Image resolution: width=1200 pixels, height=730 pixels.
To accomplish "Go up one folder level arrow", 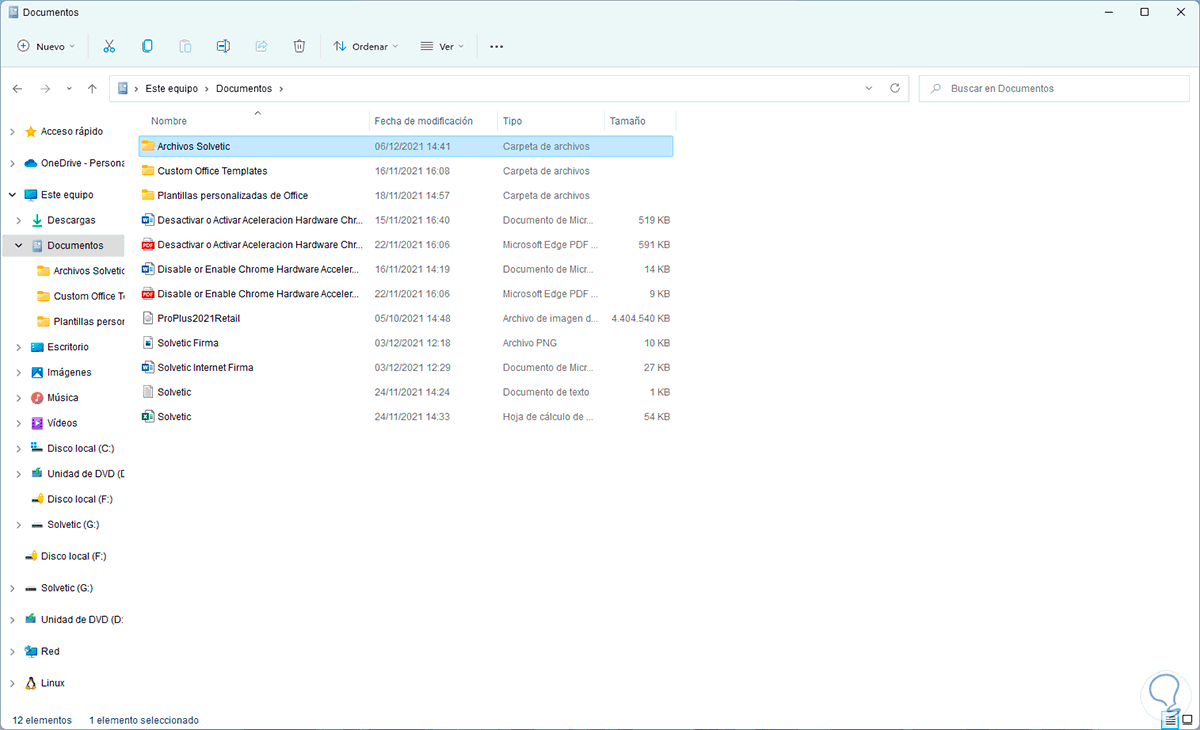I will coord(92,88).
